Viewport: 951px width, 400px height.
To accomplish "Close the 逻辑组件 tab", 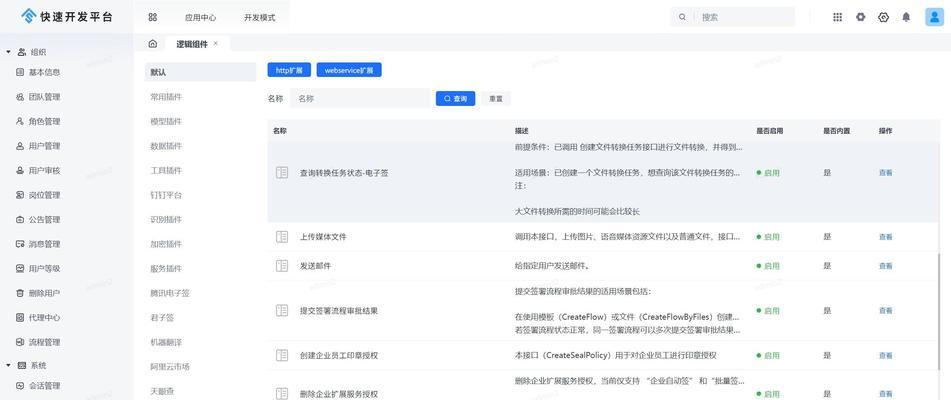I will pyautogui.click(x=216, y=44).
